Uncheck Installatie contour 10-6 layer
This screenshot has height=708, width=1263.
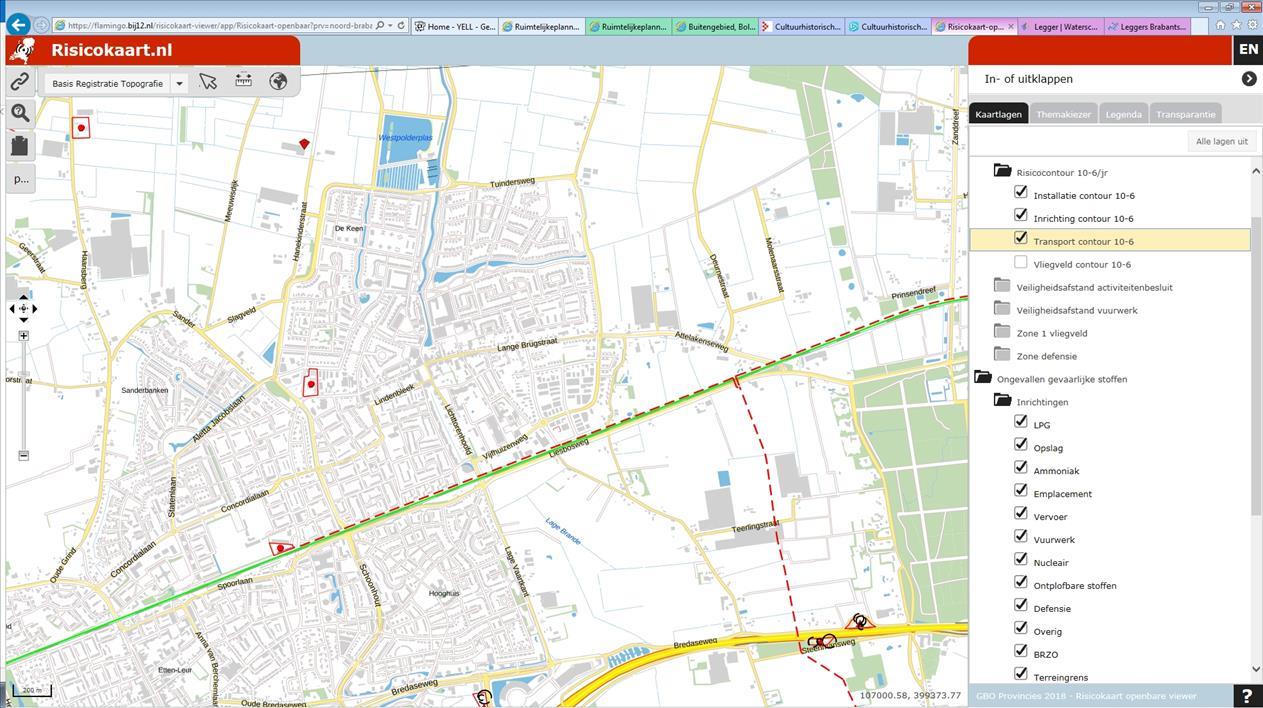[x=1020, y=193]
